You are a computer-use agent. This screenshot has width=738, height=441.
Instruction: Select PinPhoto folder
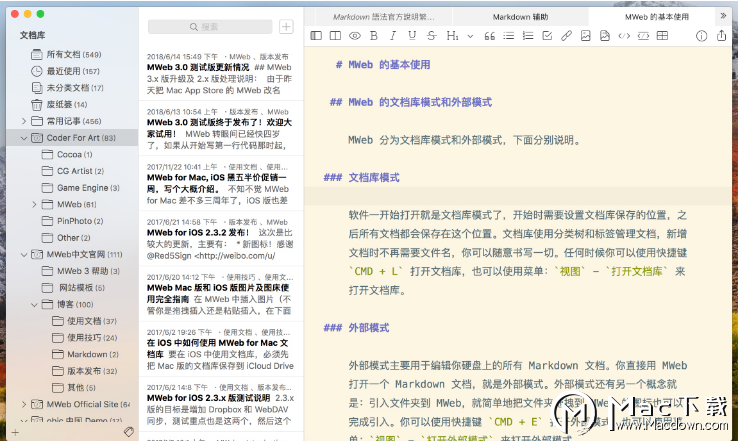tap(72, 221)
